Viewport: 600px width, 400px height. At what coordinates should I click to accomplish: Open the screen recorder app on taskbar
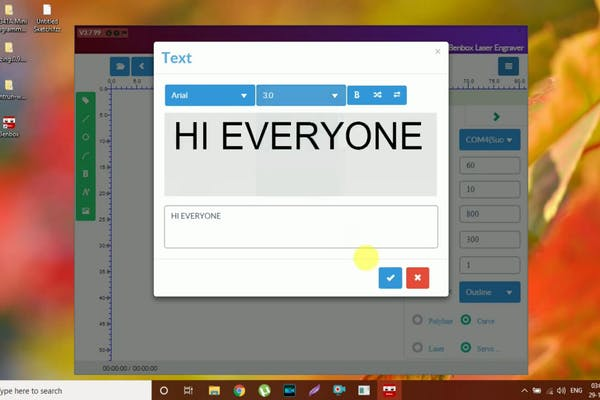click(x=339, y=391)
